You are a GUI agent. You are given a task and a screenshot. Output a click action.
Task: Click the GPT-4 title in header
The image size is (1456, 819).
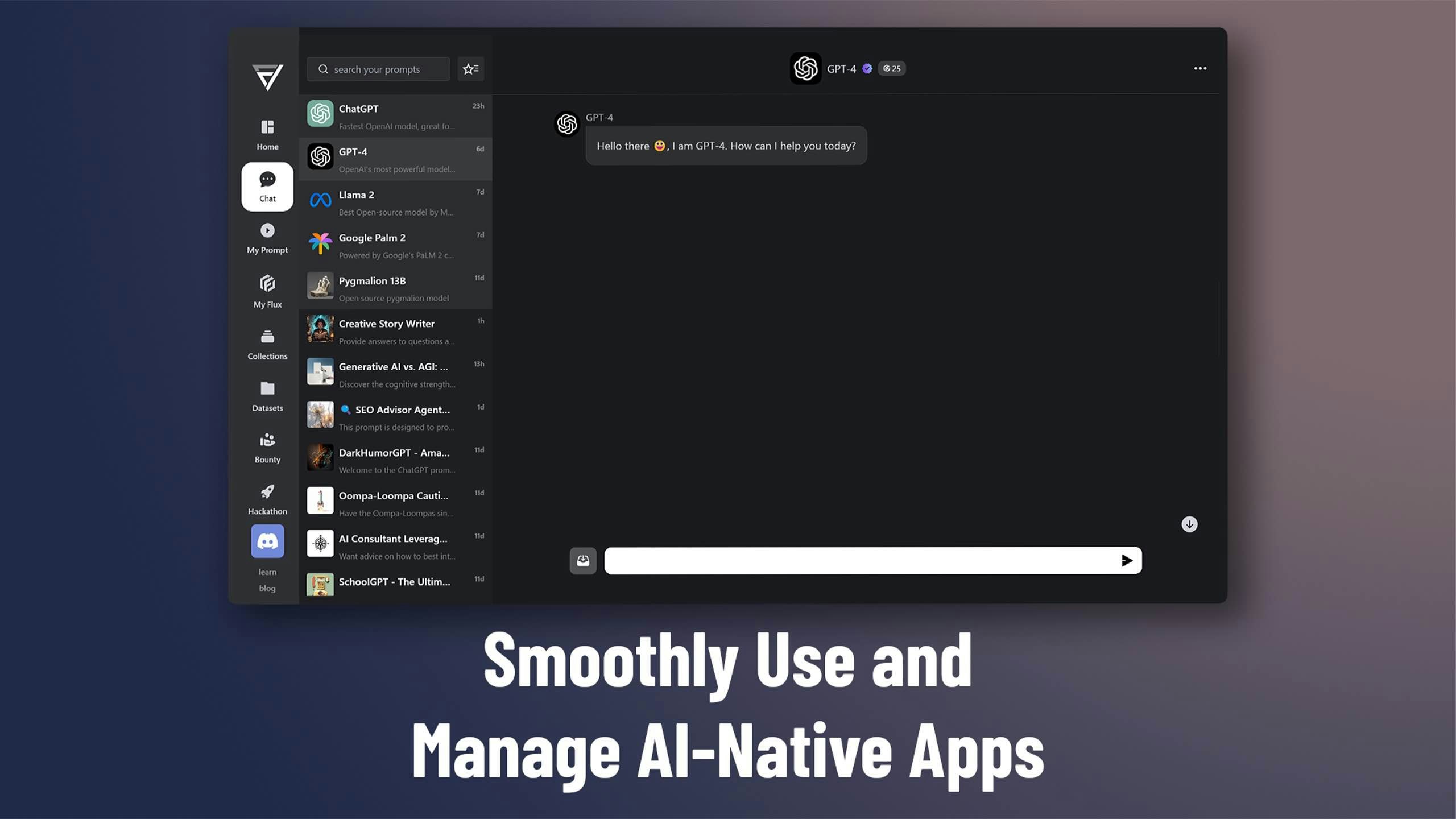[x=841, y=69]
